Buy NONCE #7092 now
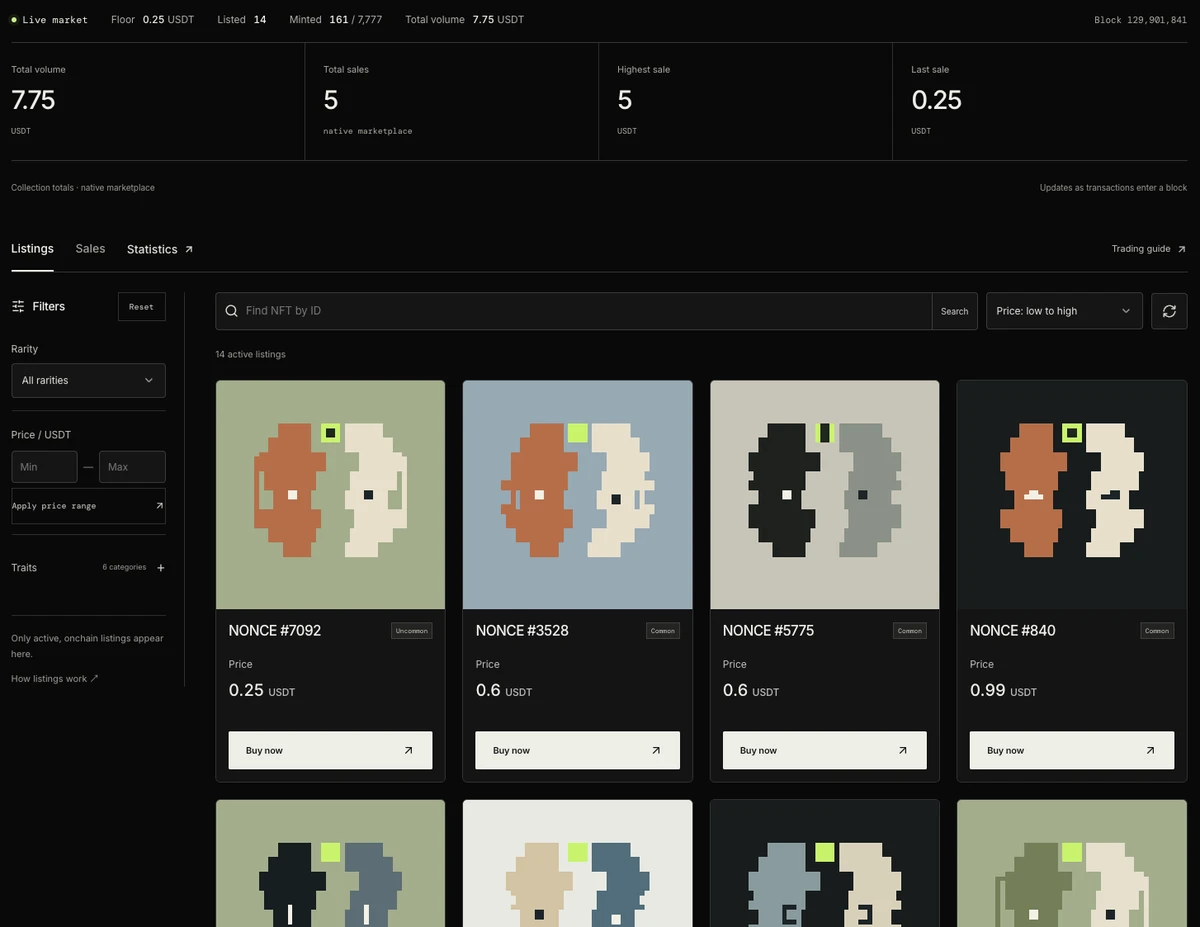This screenshot has width=1200, height=927. tap(330, 750)
